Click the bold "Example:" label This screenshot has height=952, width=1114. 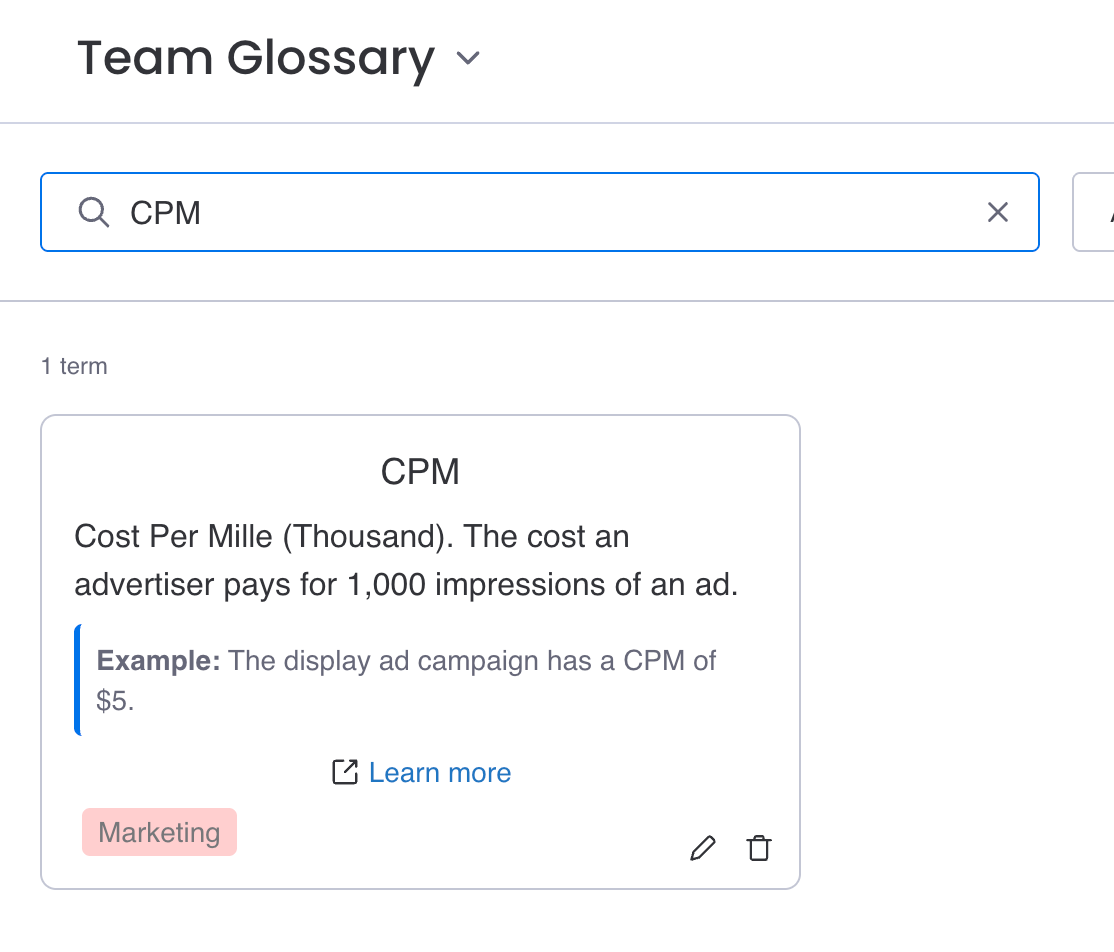click(x=158, y=661)
